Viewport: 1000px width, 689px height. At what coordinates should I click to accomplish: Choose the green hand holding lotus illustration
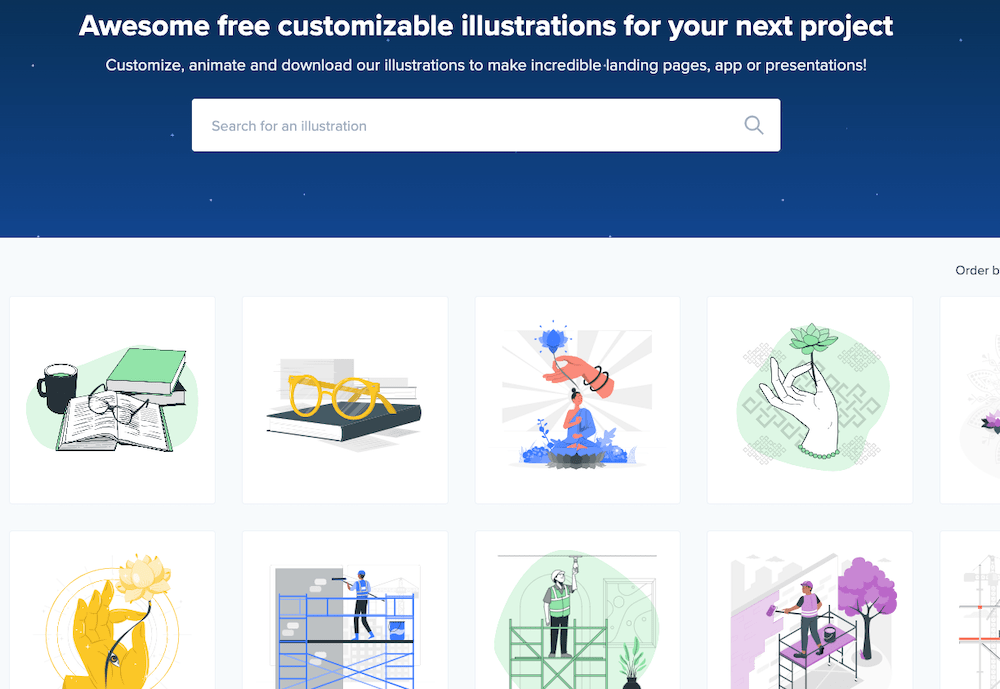tap(810, 400)
